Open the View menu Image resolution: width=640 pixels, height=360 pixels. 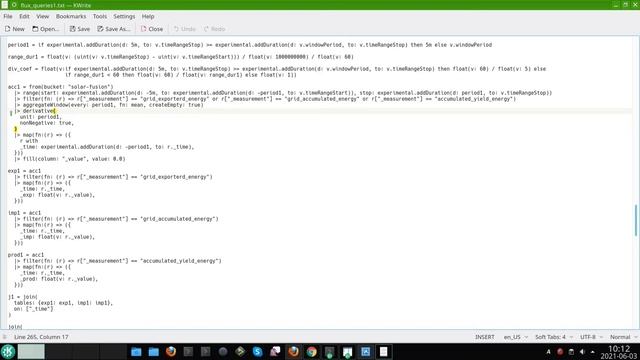tap(42, 16)
